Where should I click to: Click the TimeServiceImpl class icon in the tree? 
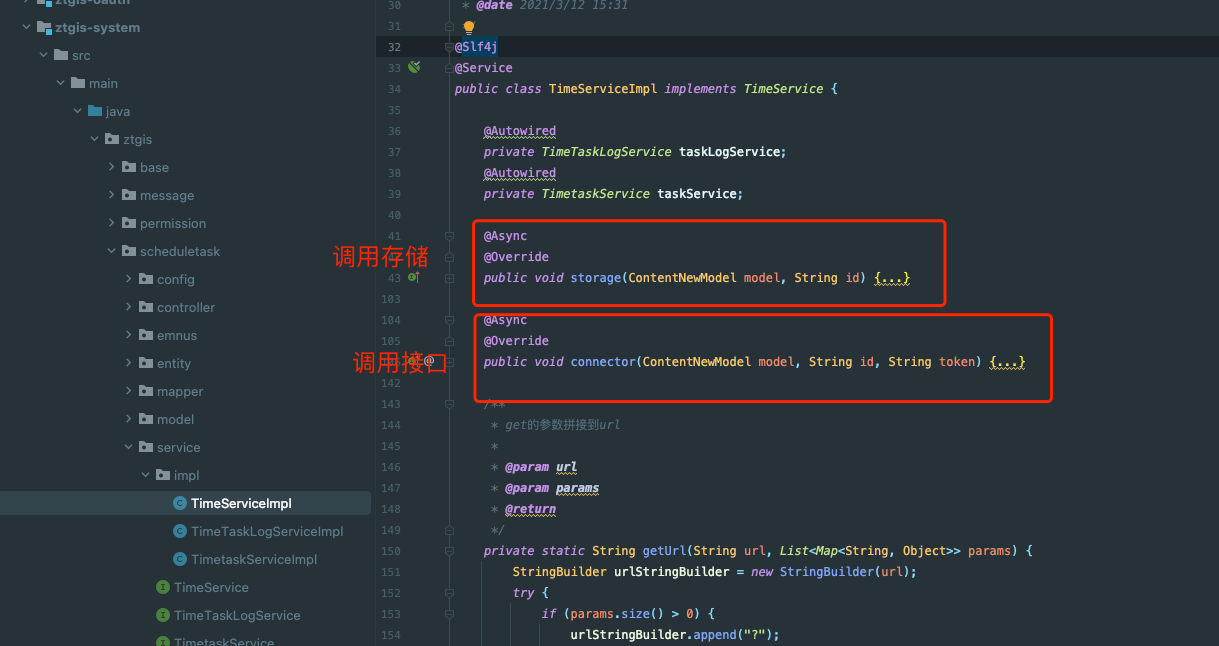(x=180, y=504)
